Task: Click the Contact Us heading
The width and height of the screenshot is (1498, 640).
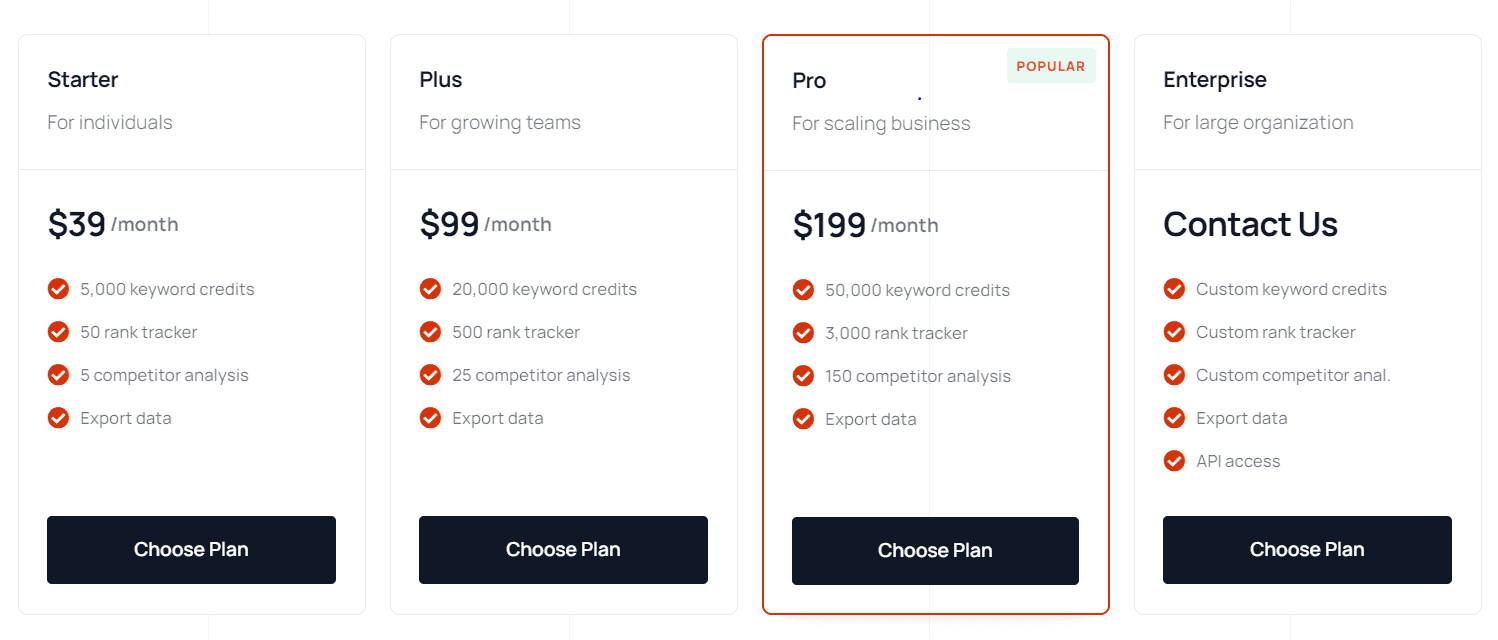Action: click(x=1250, y=224)
